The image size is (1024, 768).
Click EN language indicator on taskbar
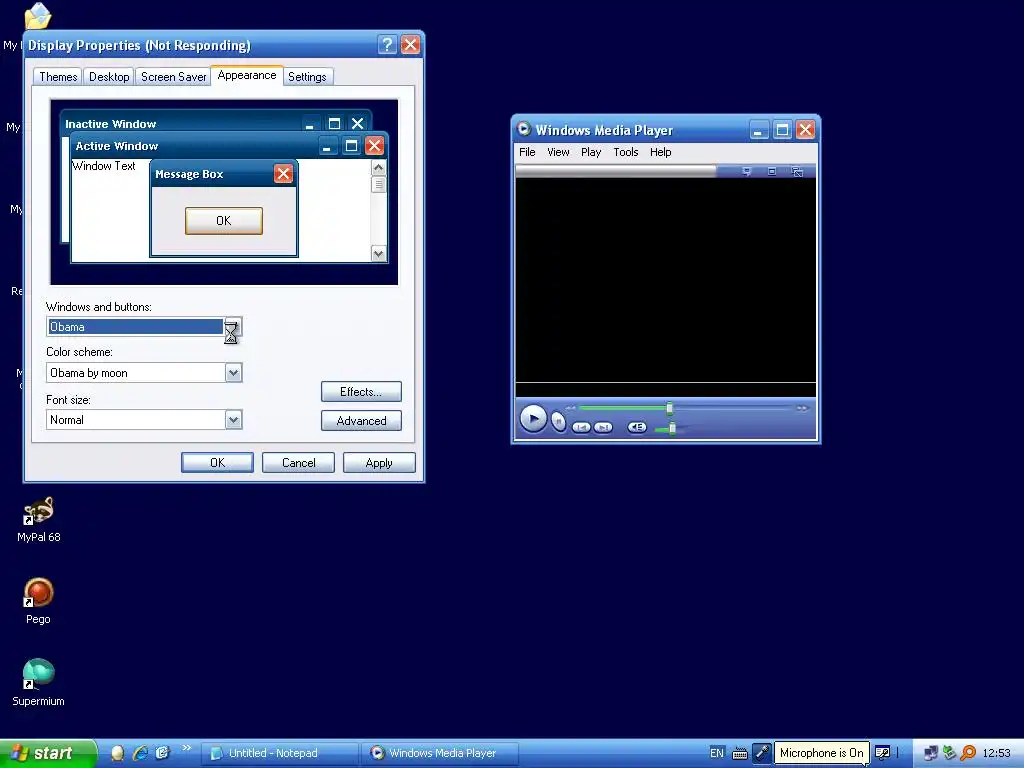point(716,753)
